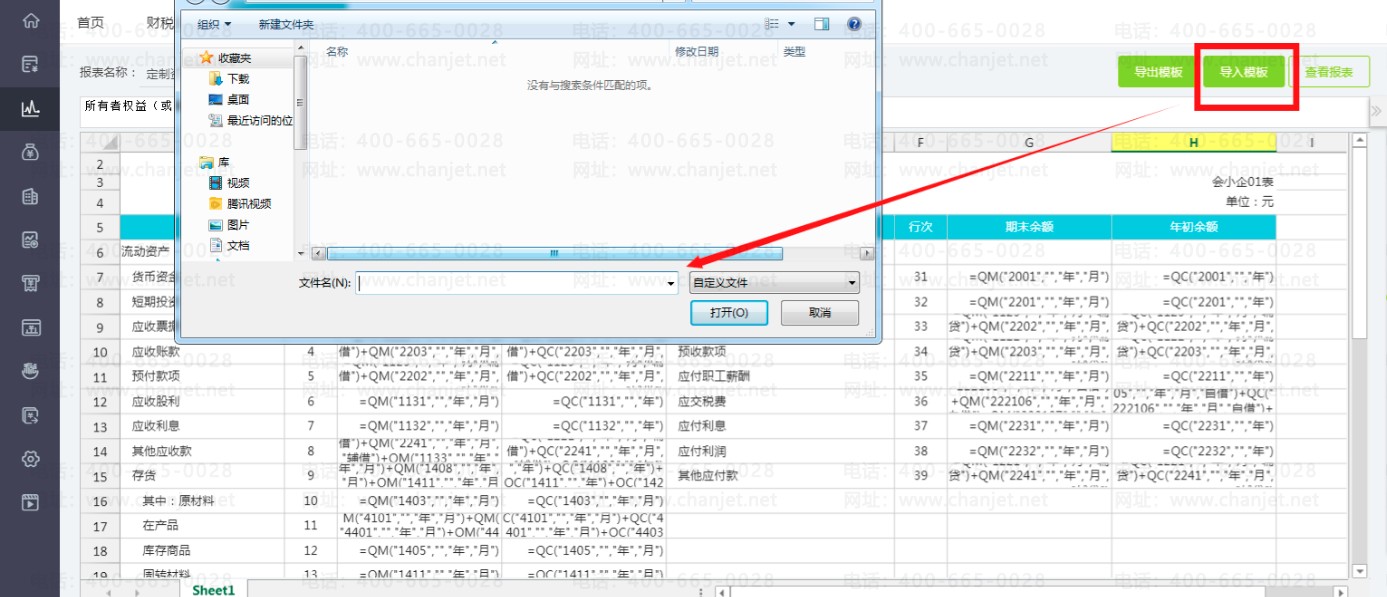Image resolution: width=1387 pixels, height=597 pixels.
Task: Select spreadsheet column F header
Action: [x=921, y=143]
